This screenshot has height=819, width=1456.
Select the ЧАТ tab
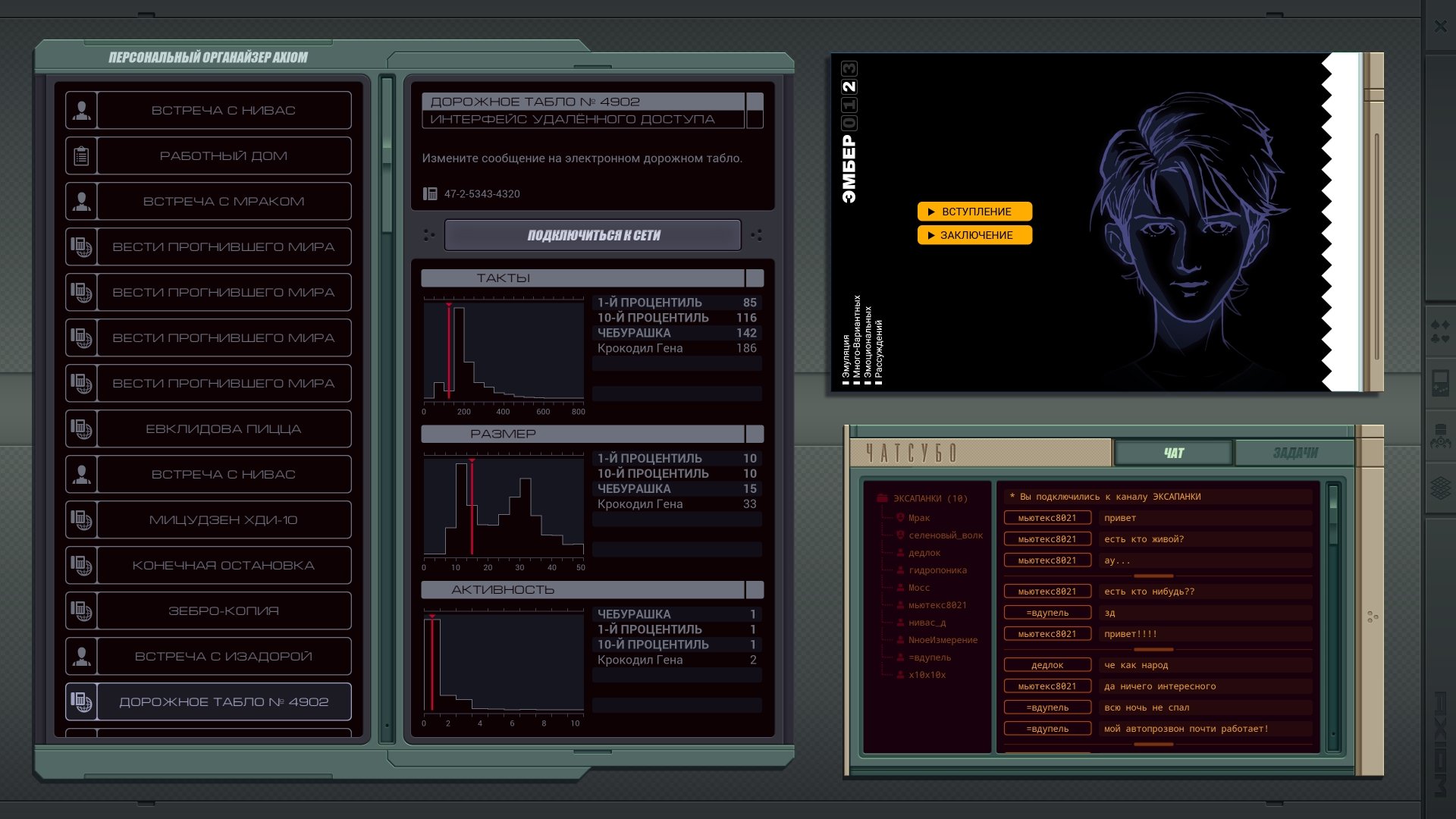click(1173, 453)
